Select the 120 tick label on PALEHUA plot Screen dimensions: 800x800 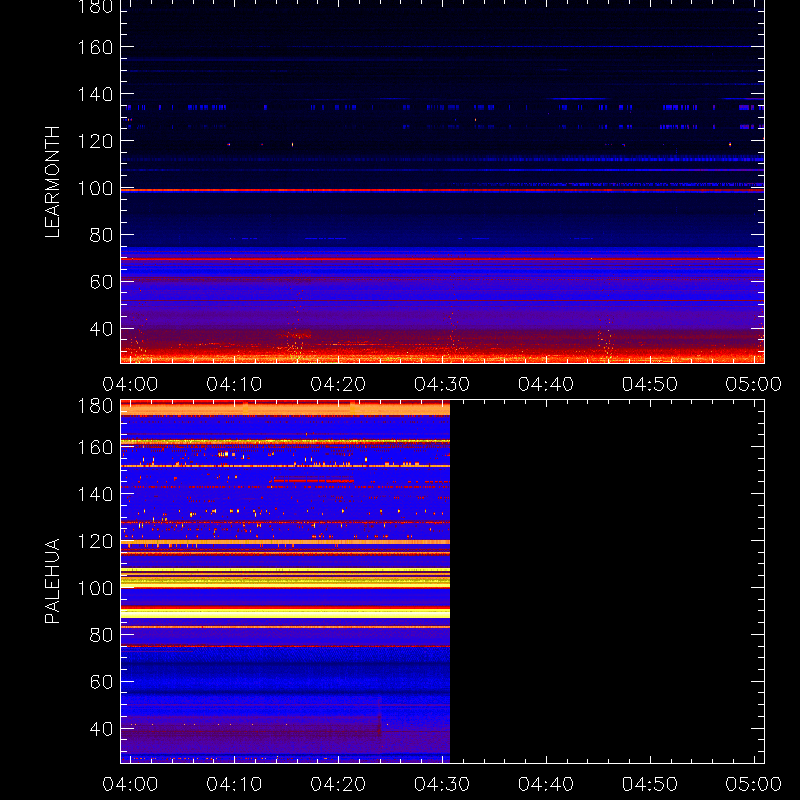point(95,541)
